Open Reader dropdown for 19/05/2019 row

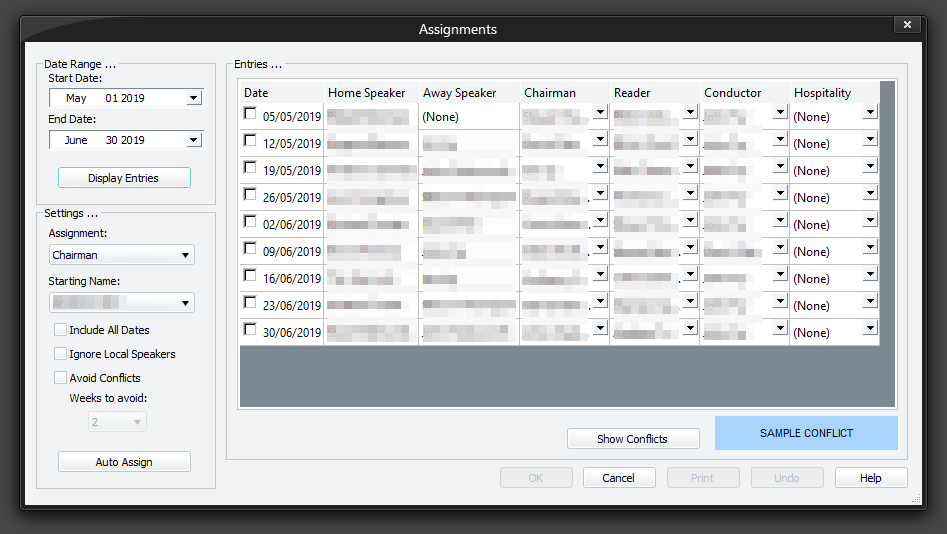tap(690, 166)
